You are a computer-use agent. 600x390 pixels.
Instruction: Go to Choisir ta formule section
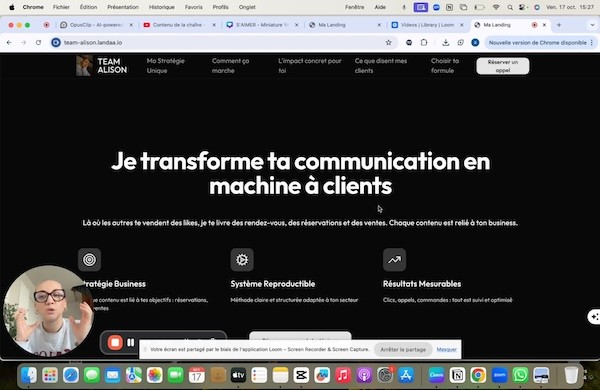tap(445, 66)
